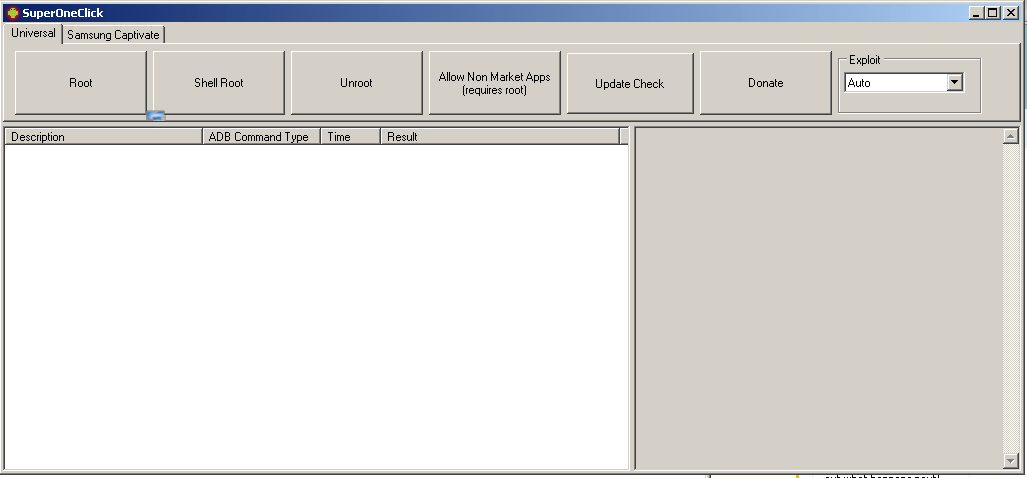Expand the Exploit dropdown arrow

[x=955, y=83]
